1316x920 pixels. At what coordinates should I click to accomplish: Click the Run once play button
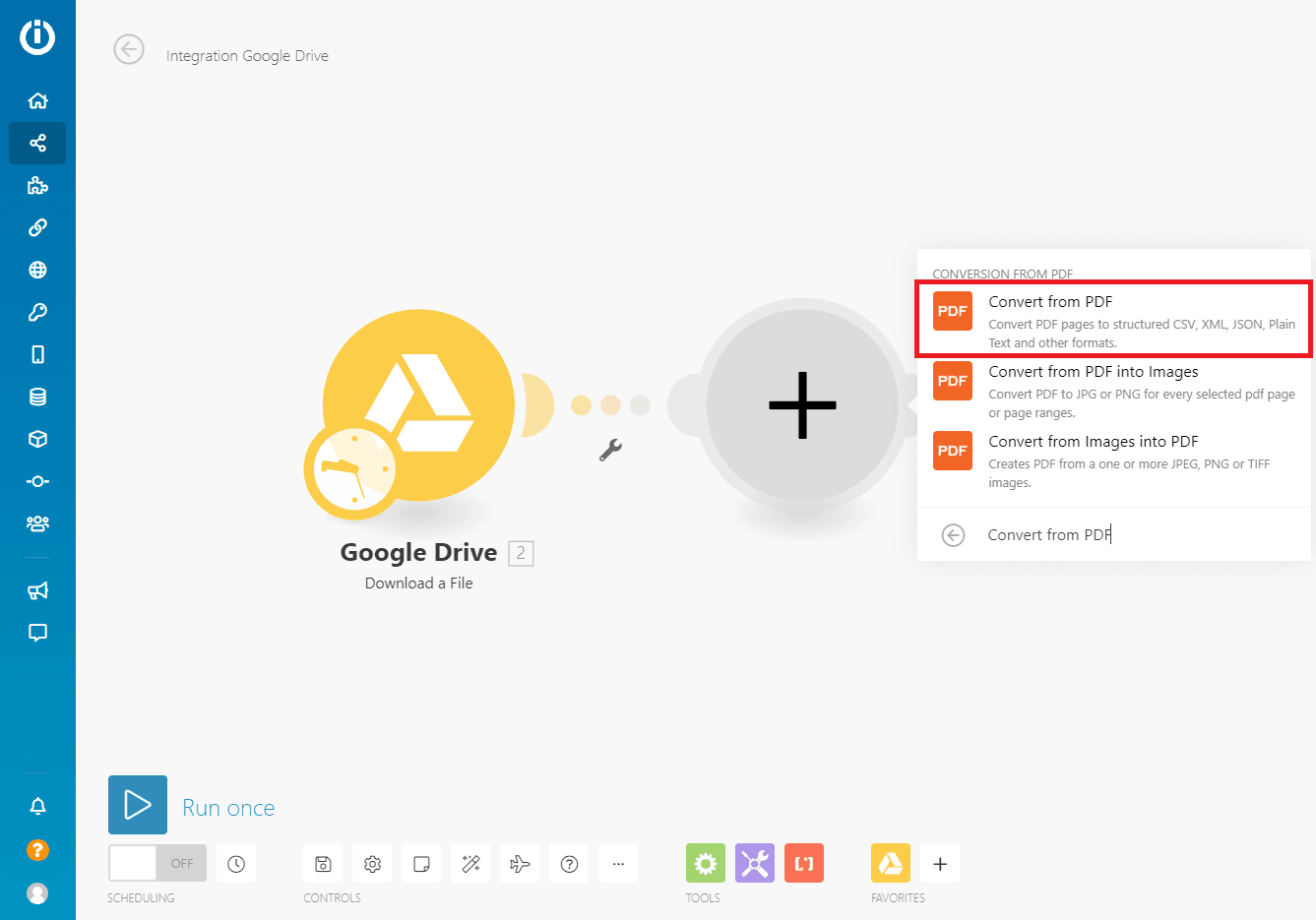coord(138,805)
